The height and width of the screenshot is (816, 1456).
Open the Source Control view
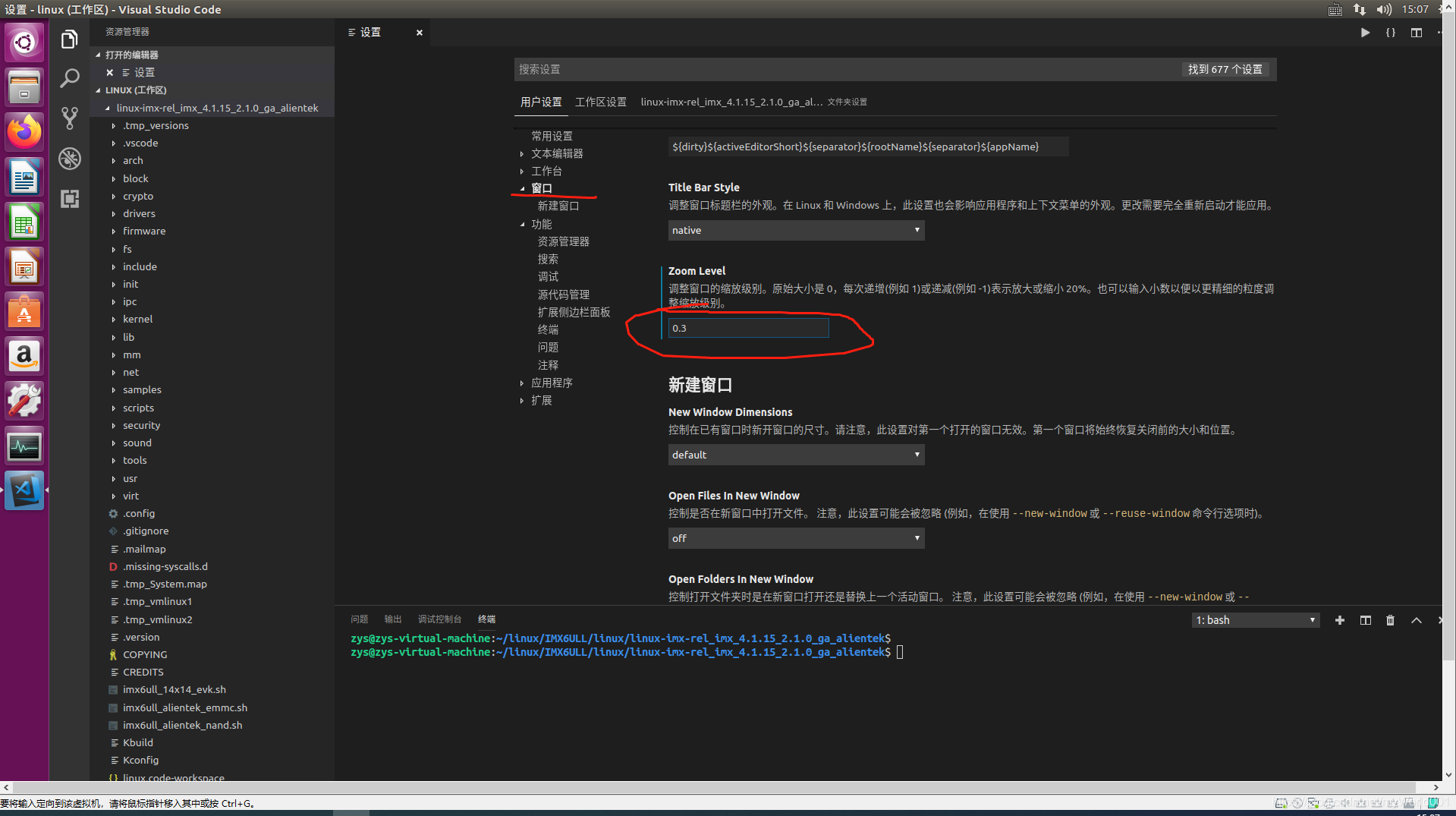point(69,118)
